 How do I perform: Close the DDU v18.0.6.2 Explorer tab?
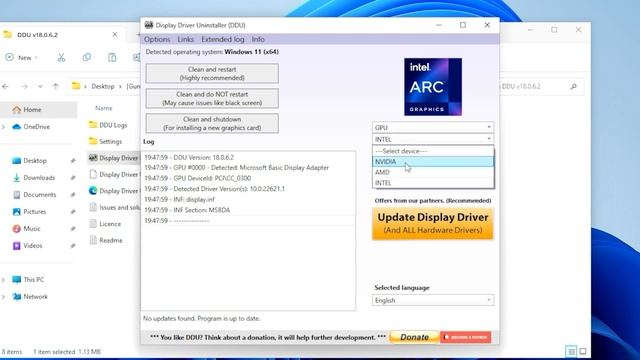[x=115, y=35]
